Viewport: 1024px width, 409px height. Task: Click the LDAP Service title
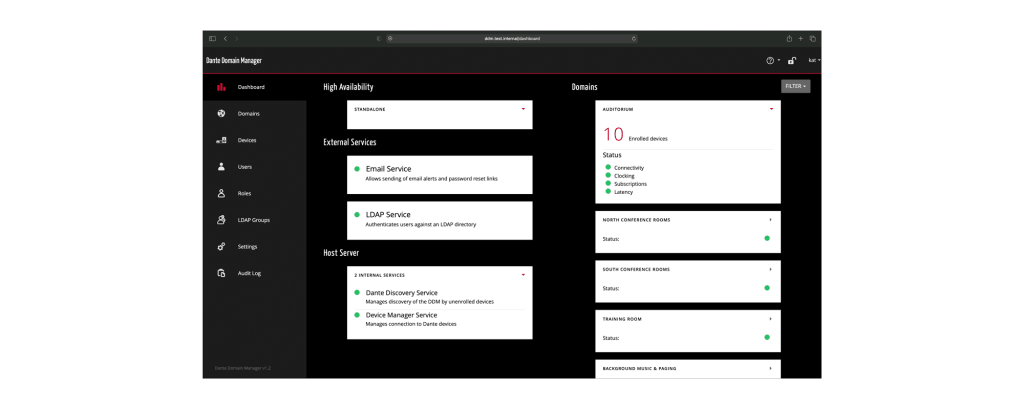coord(388,214)
